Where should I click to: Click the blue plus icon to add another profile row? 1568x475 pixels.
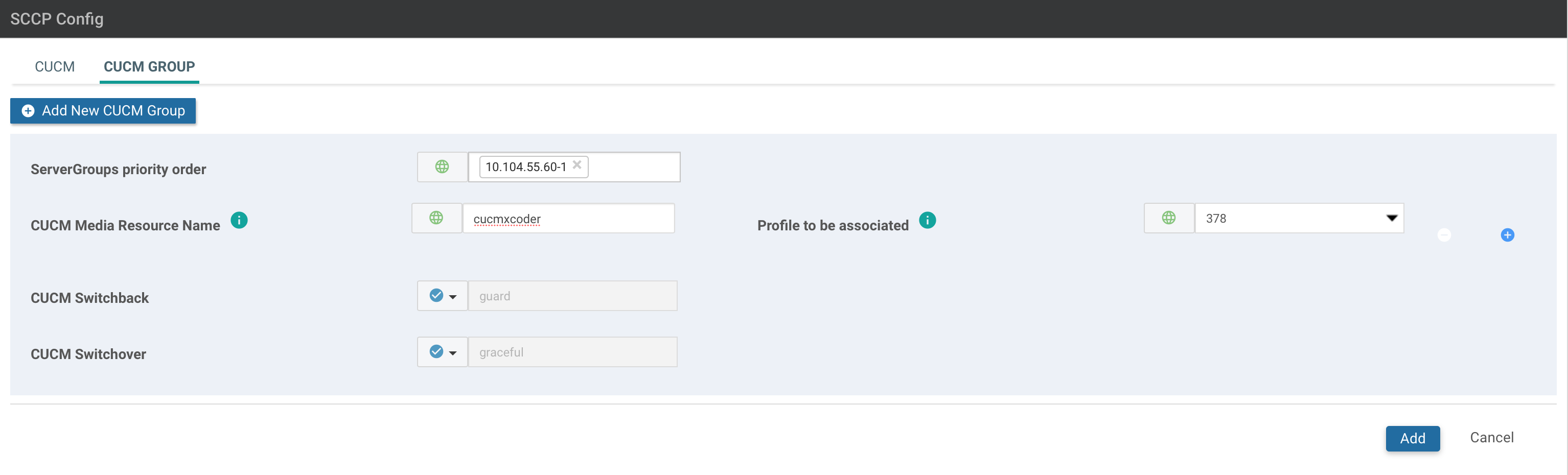1507,235
